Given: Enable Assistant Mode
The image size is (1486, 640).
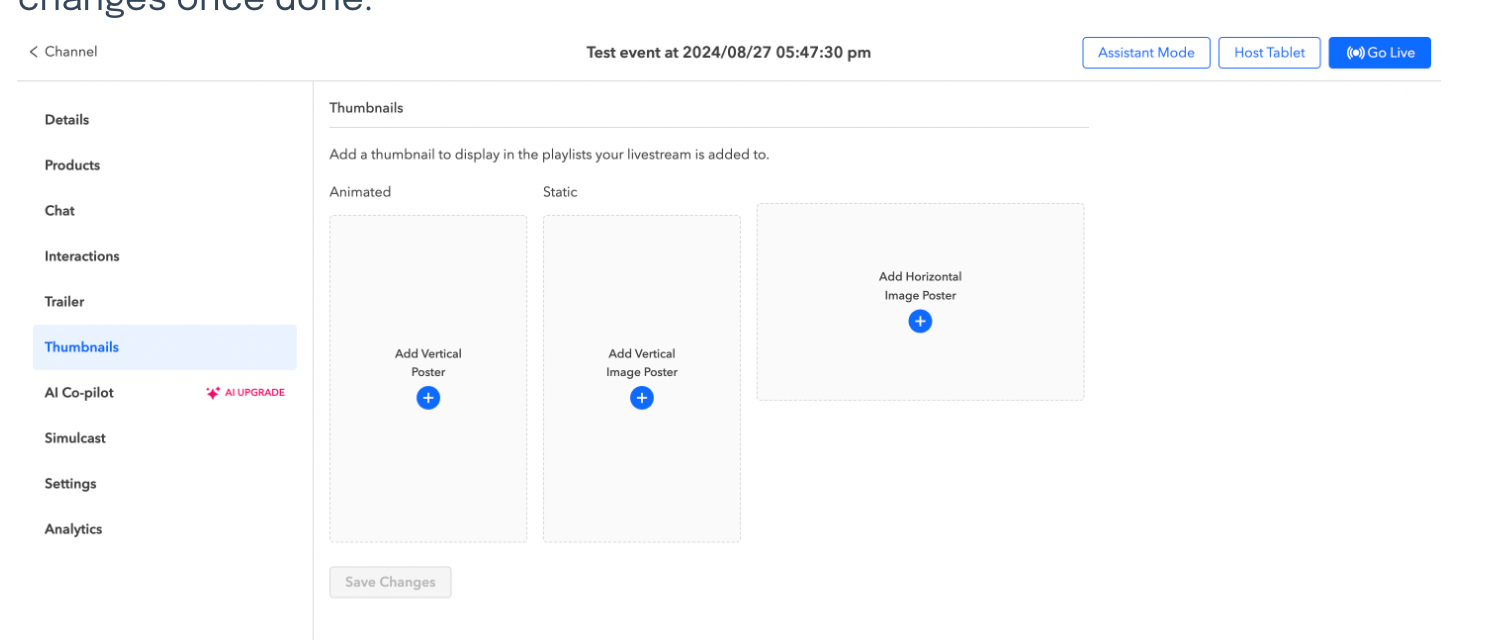Looking at the screenshot, I should [x=1146, y=52].
